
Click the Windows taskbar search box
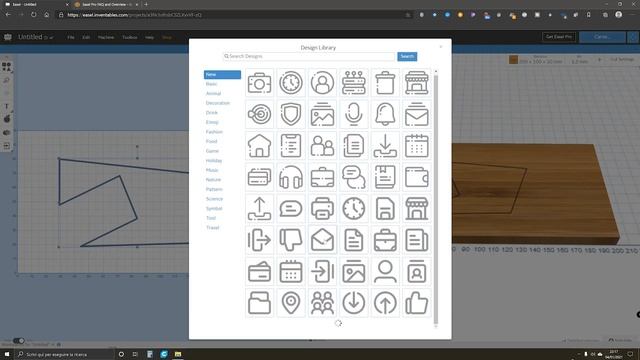pyautogui.click(x=64, y=354)
